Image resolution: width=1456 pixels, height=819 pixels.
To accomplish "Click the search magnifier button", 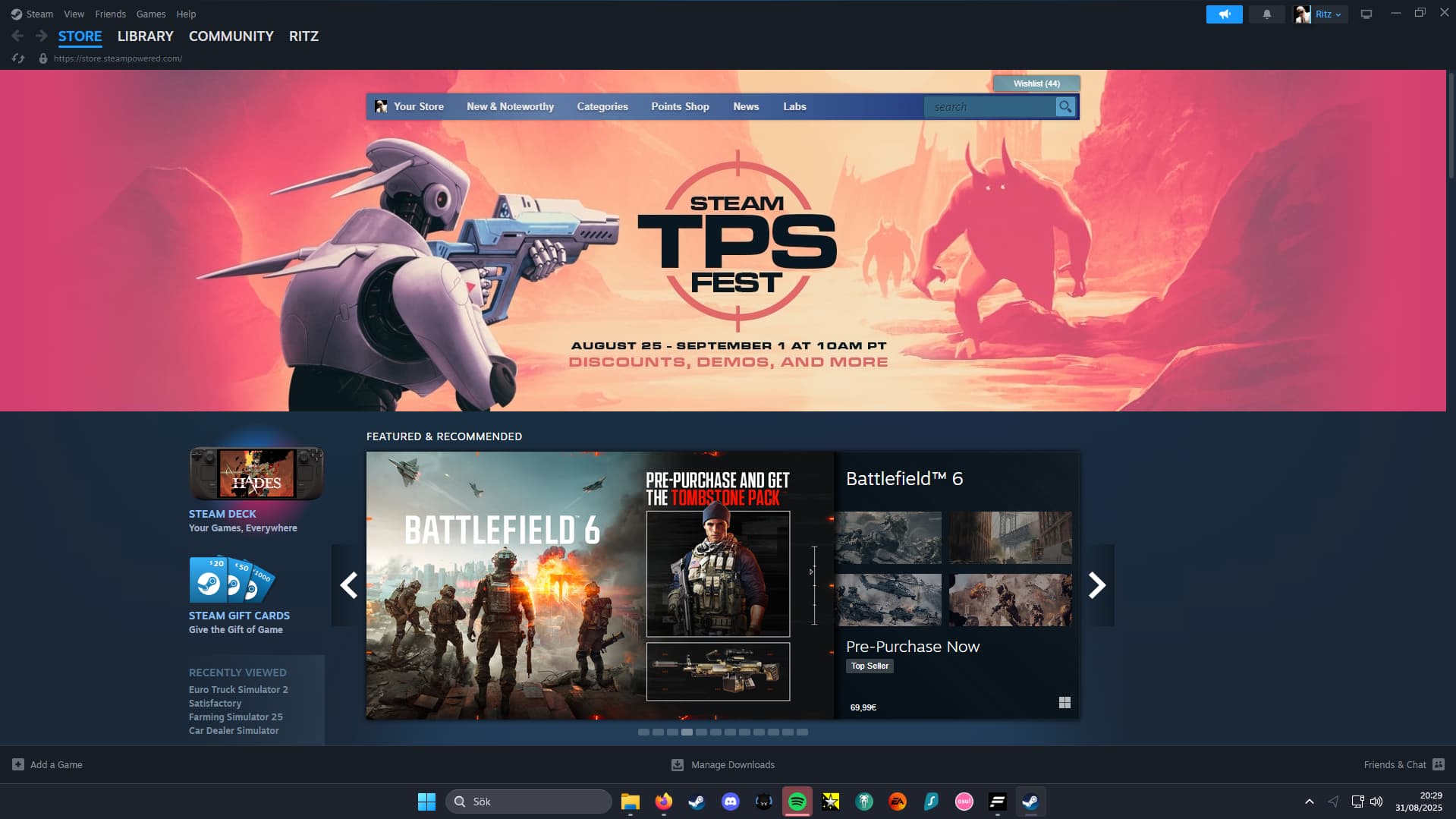I will [x=1065, y=107].
